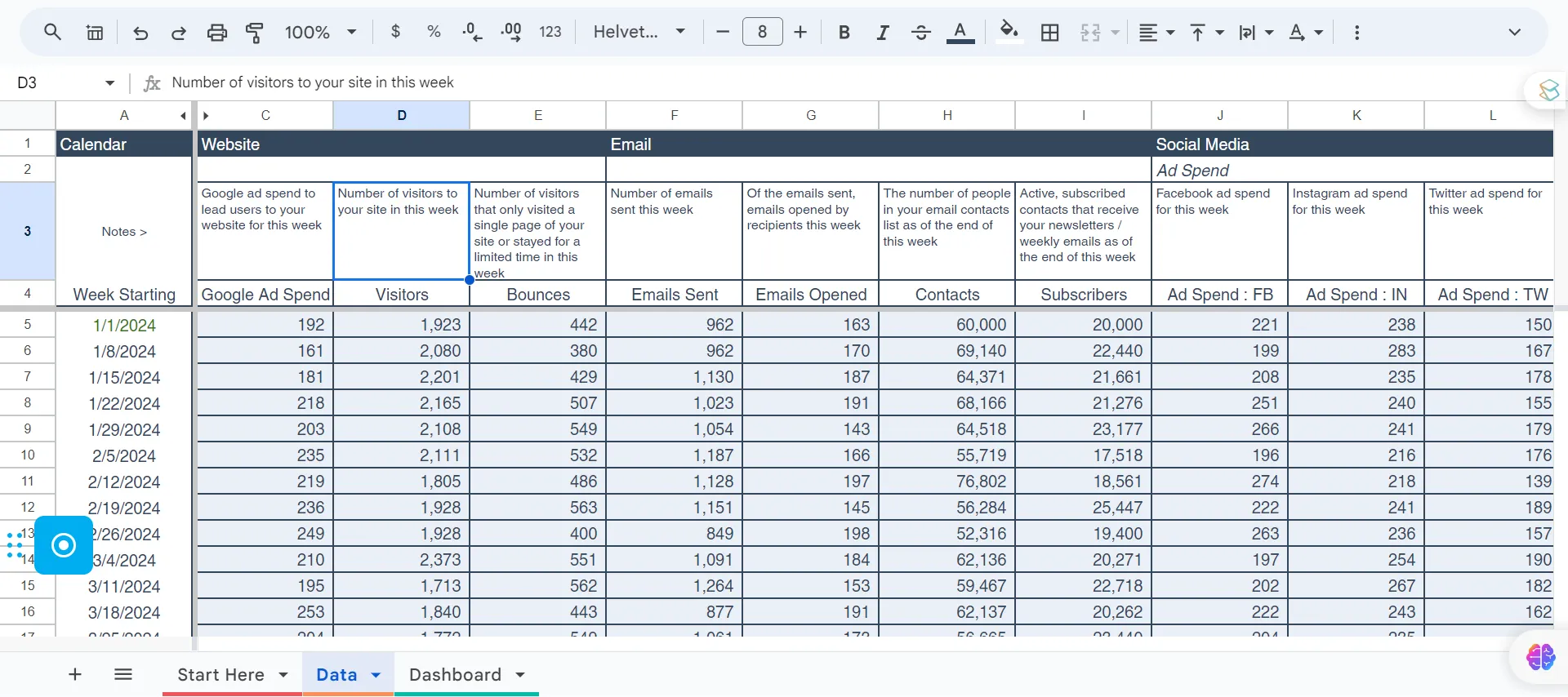Click the Ad Spend subheader cell

[1352, 170]
